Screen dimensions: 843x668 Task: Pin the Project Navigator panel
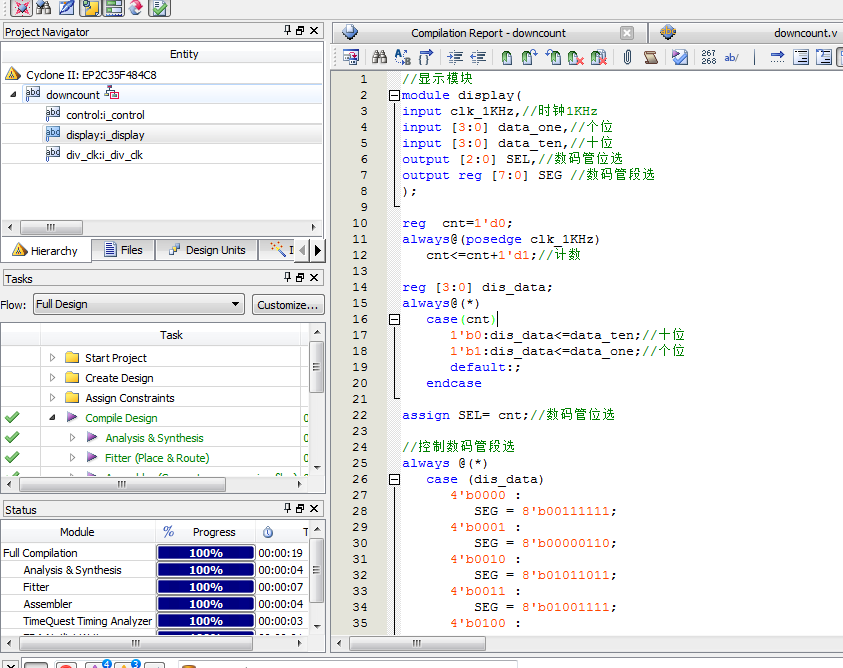288,32
